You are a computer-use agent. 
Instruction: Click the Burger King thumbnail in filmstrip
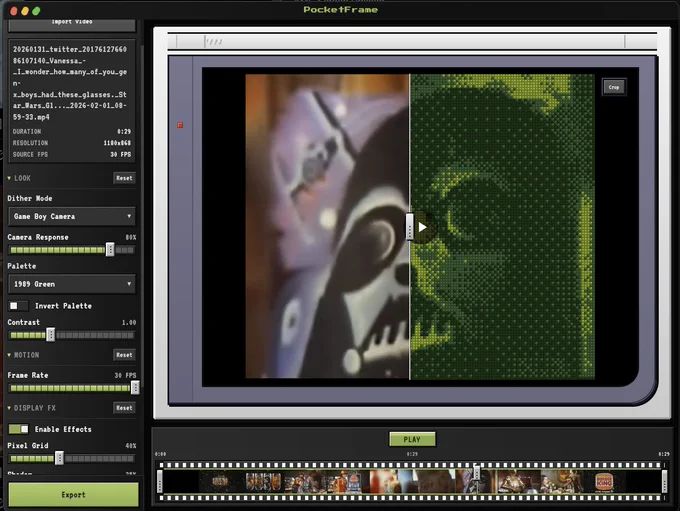click(x=604, y=482)
